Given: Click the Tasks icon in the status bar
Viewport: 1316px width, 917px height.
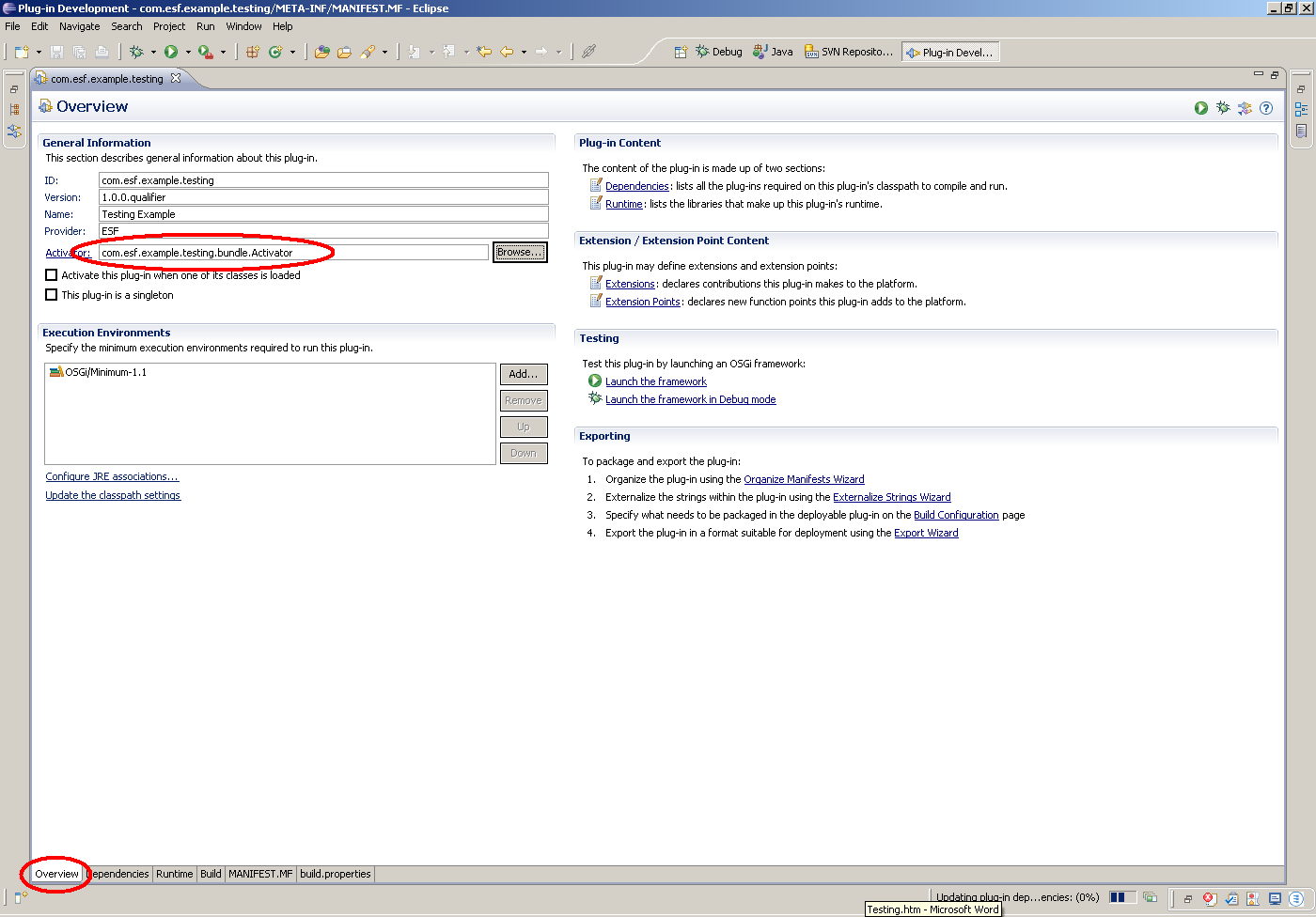Looking at the screenshot, I should [x=1231, y=898].
